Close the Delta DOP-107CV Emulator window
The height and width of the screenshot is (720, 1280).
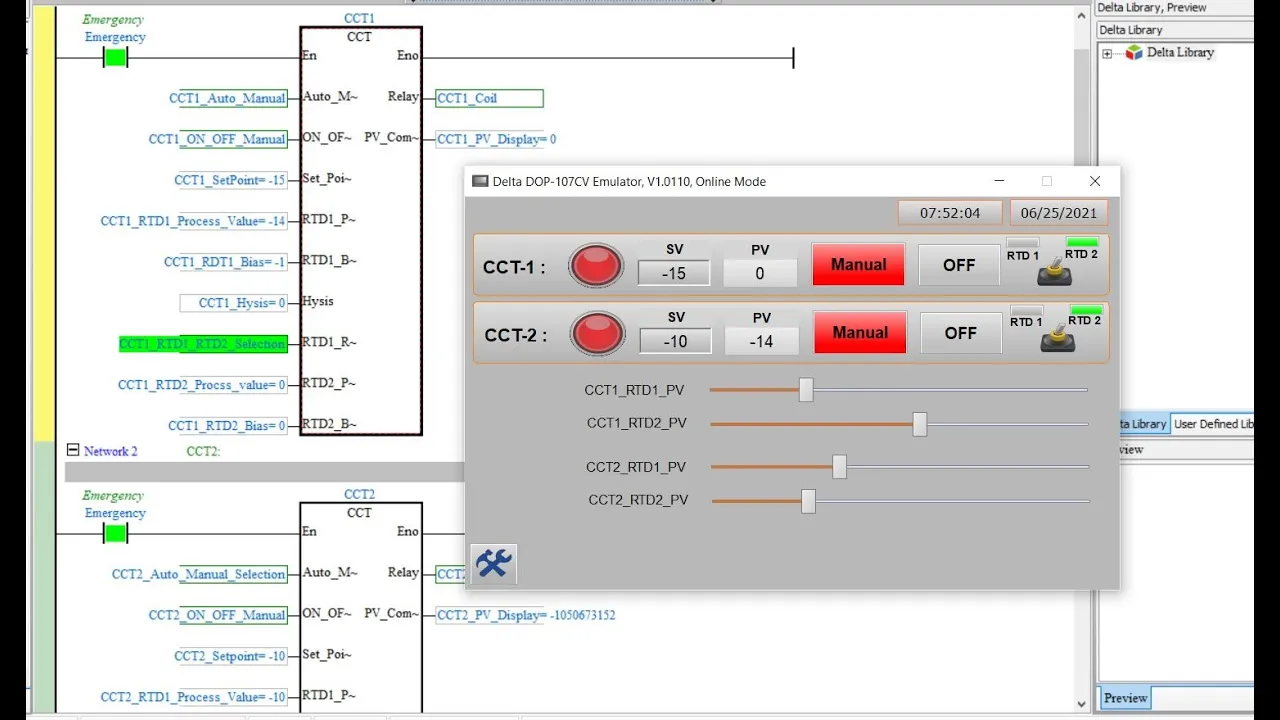1095,181
